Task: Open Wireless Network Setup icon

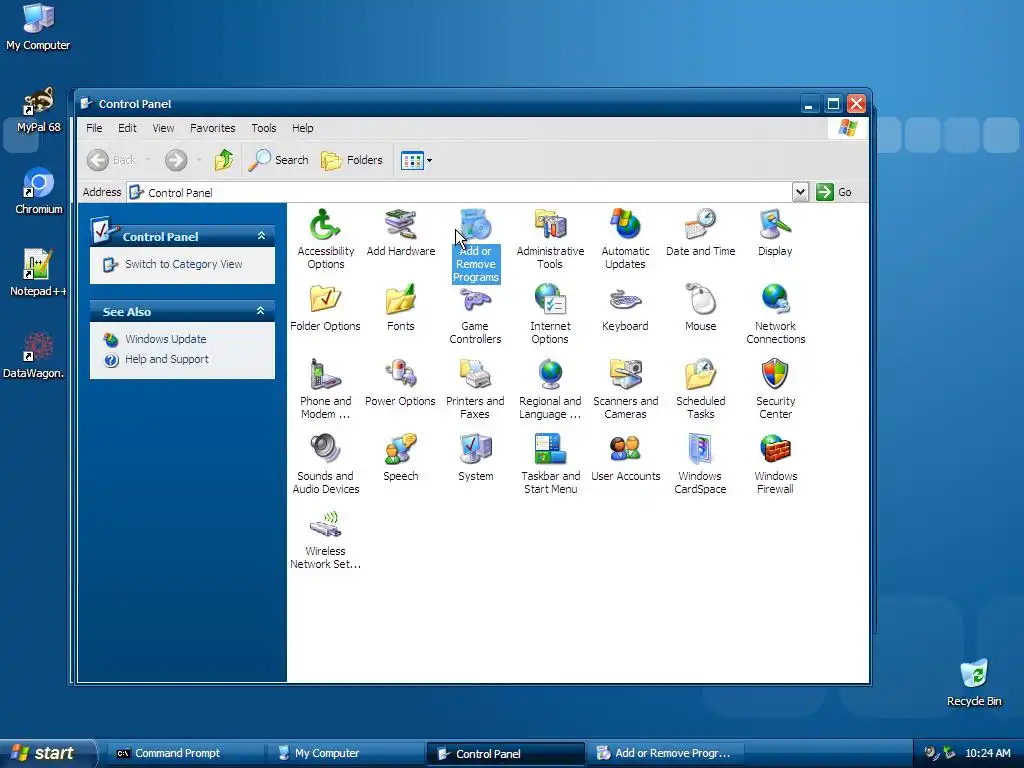Action: 325,539
